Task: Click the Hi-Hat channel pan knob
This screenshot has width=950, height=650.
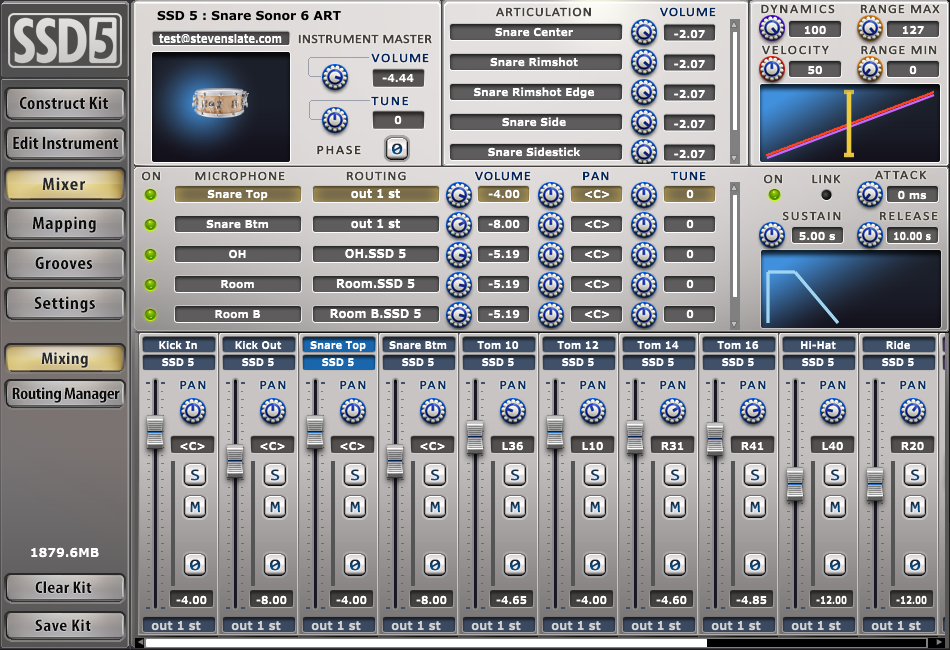Action: click(x=832, y=411)
